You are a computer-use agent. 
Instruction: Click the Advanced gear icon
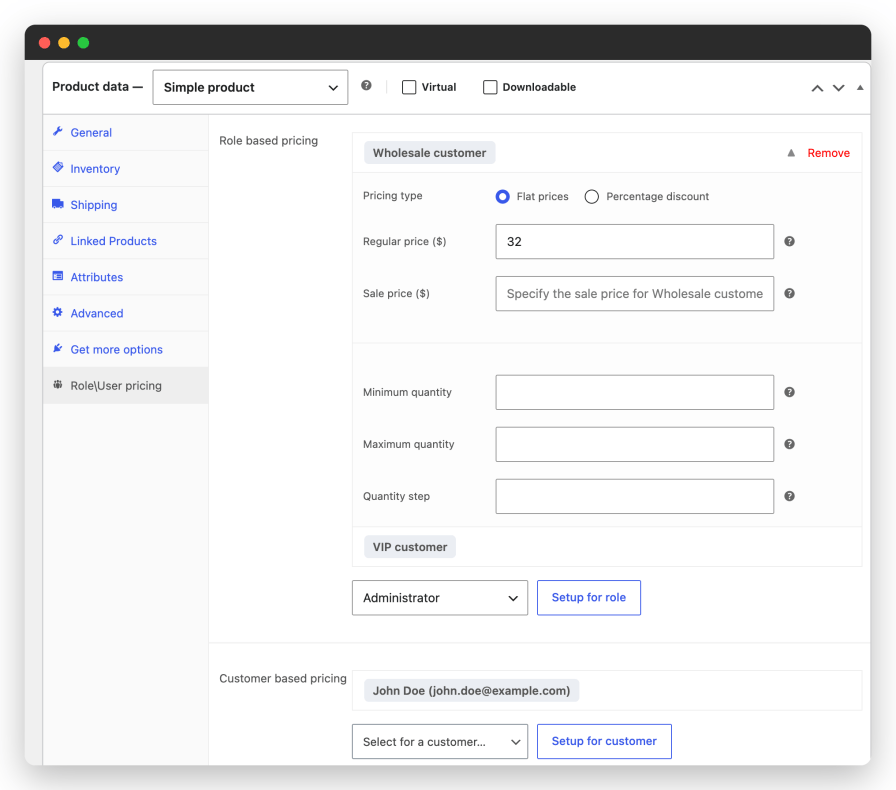(x=58, y=312)
